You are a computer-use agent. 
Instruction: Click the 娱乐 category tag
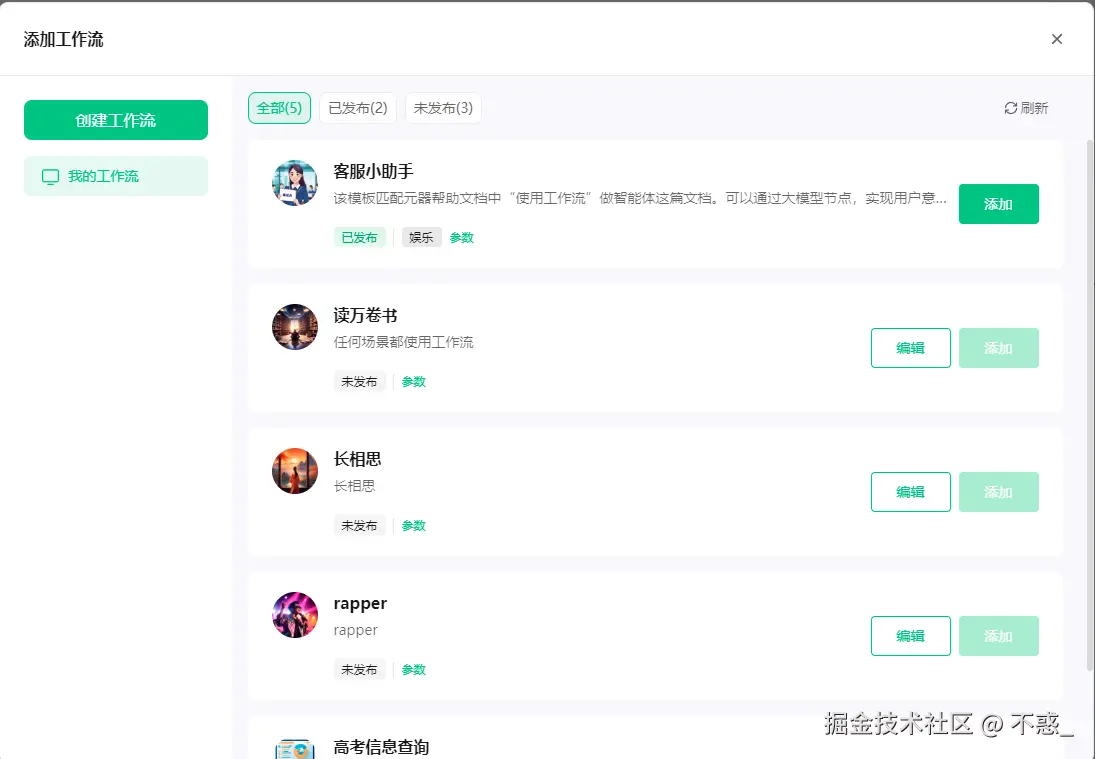pyautogui.click(x=421, y=237)
